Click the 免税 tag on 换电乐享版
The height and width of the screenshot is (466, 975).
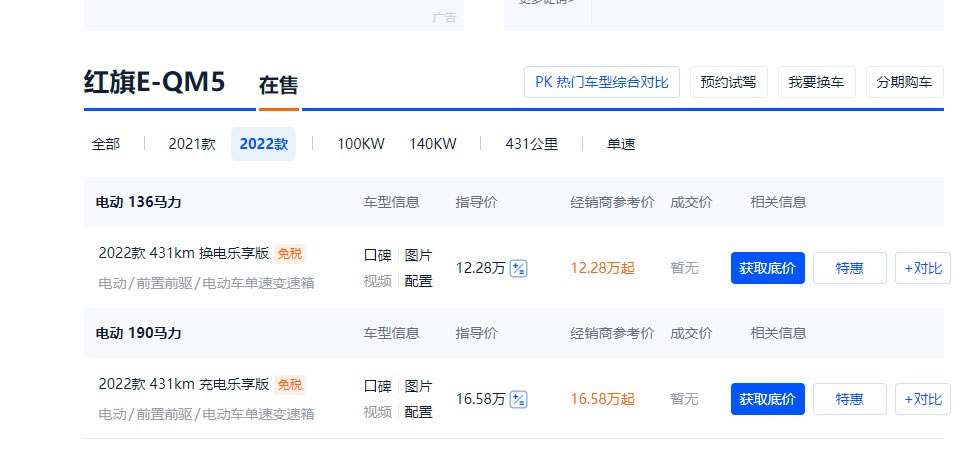[290, 254]
